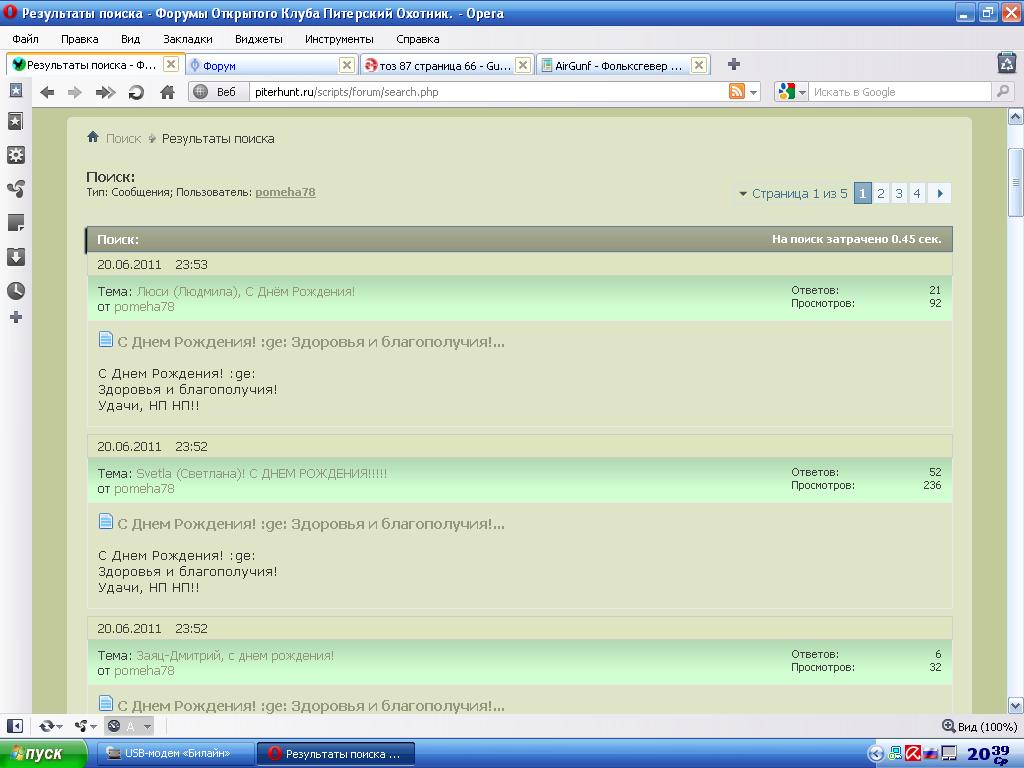Open the History clock panel in the sidebar
Screen dimensions: 1024x768
(15, 291)
